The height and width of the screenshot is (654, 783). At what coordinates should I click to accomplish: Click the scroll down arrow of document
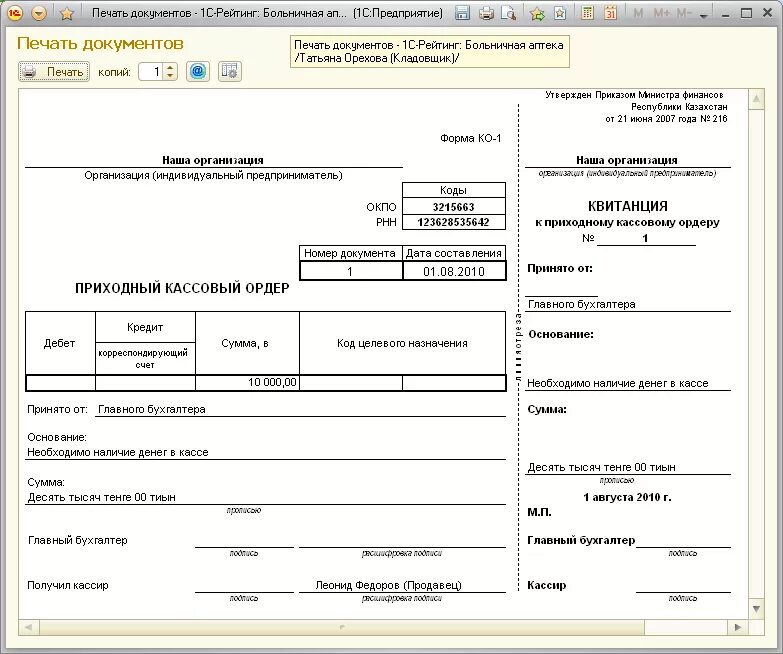click(757, 609)
